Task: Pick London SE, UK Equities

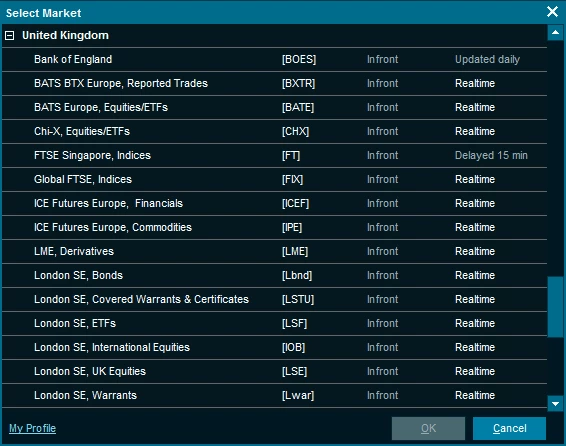Action: click(x=274, y=371)
